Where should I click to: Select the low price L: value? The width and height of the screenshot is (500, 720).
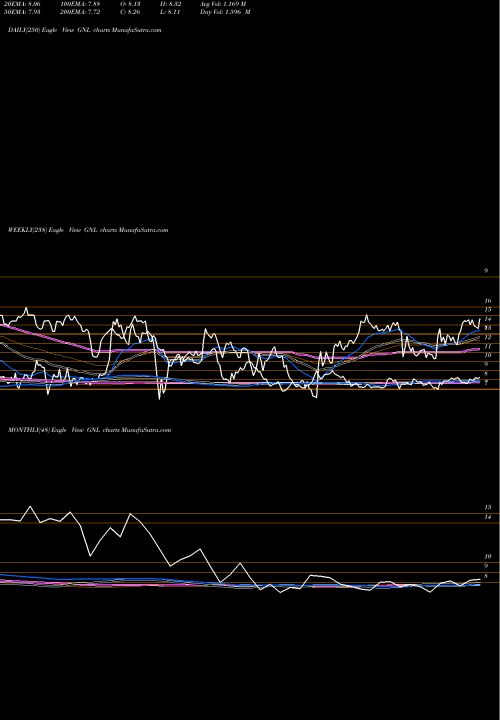(171, 12)
